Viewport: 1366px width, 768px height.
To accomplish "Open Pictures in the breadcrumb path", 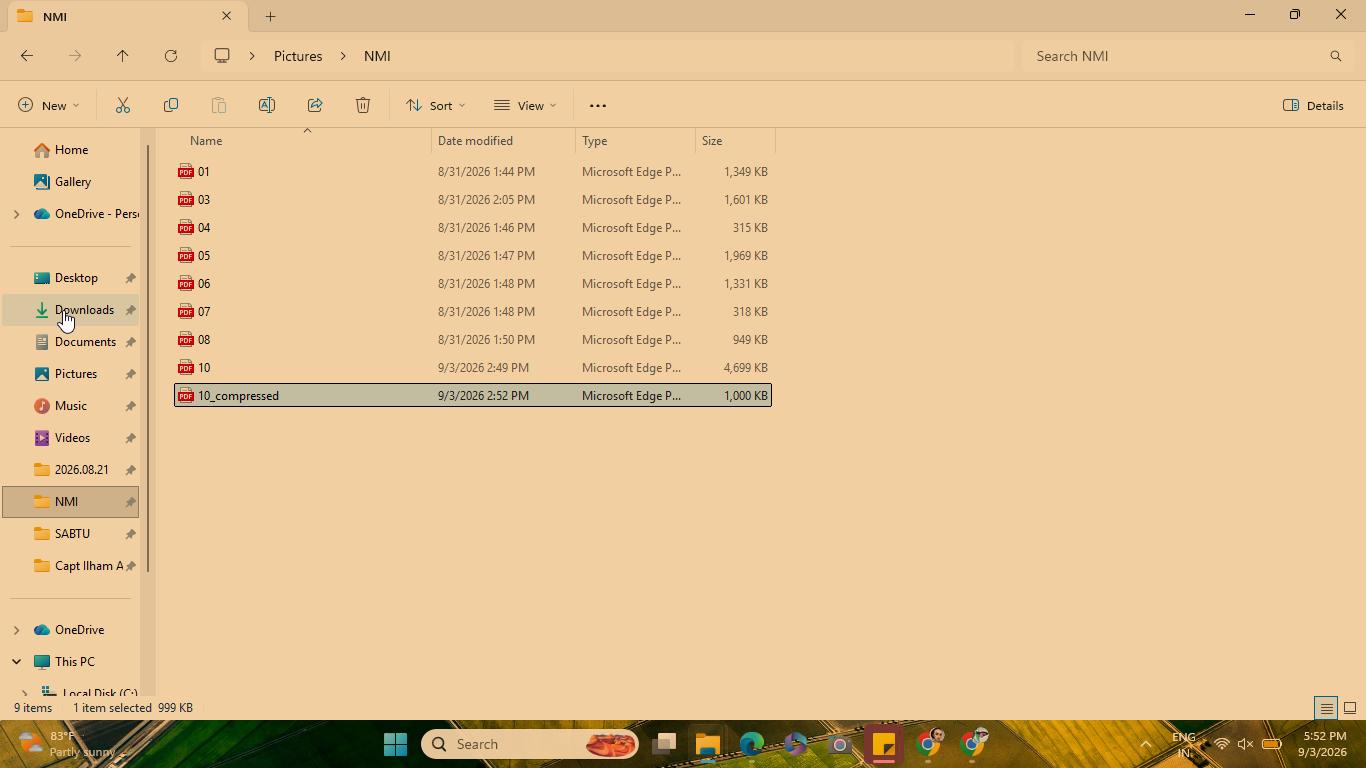I will point(298,56).
